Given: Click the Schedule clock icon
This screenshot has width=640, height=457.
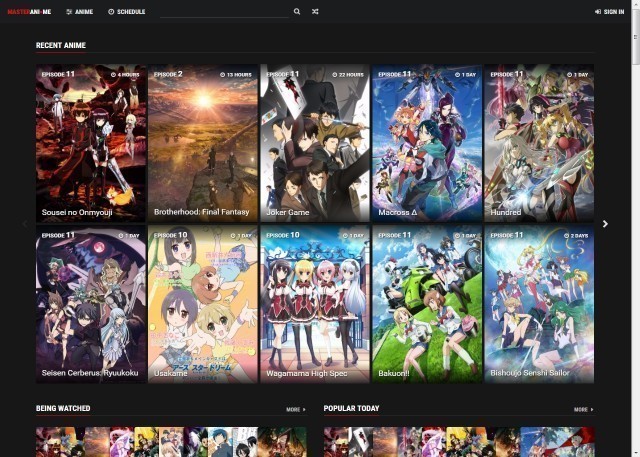Looking at the screenshot, I should tap(111, 12).
